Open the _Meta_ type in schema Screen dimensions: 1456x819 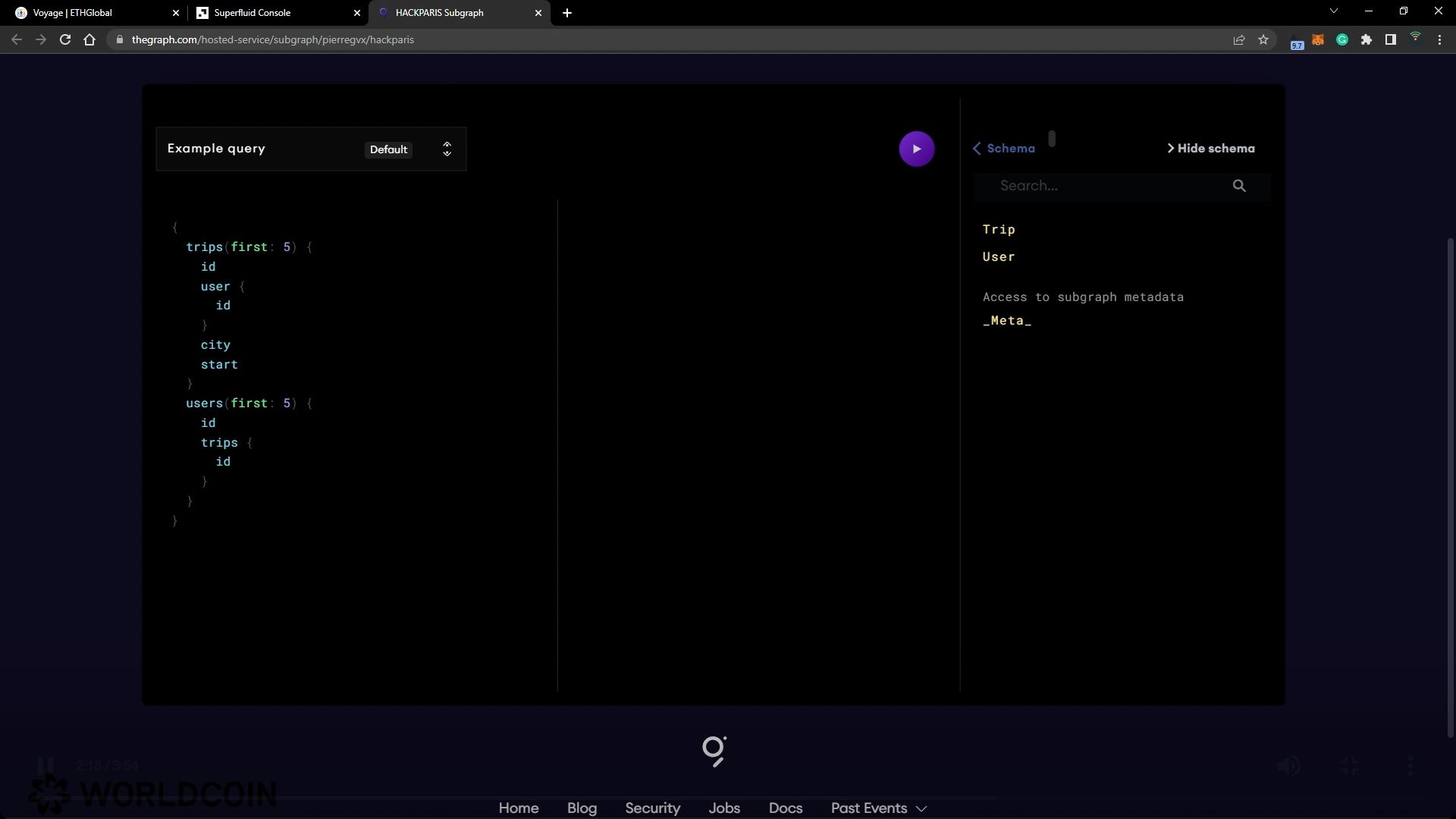[1007, 321]
